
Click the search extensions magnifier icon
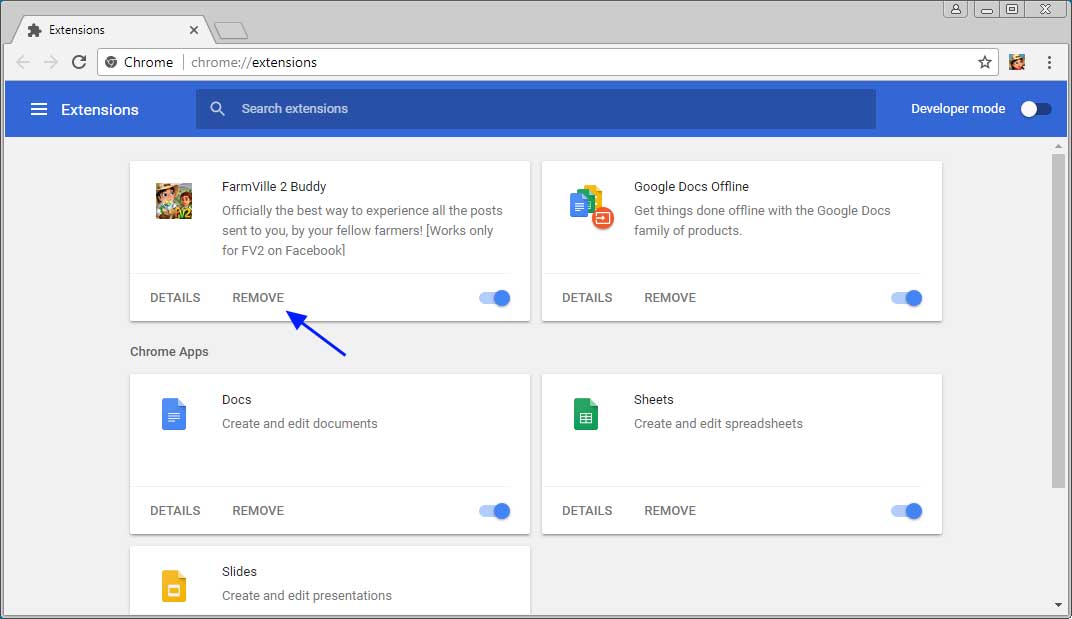click(217, 108)
